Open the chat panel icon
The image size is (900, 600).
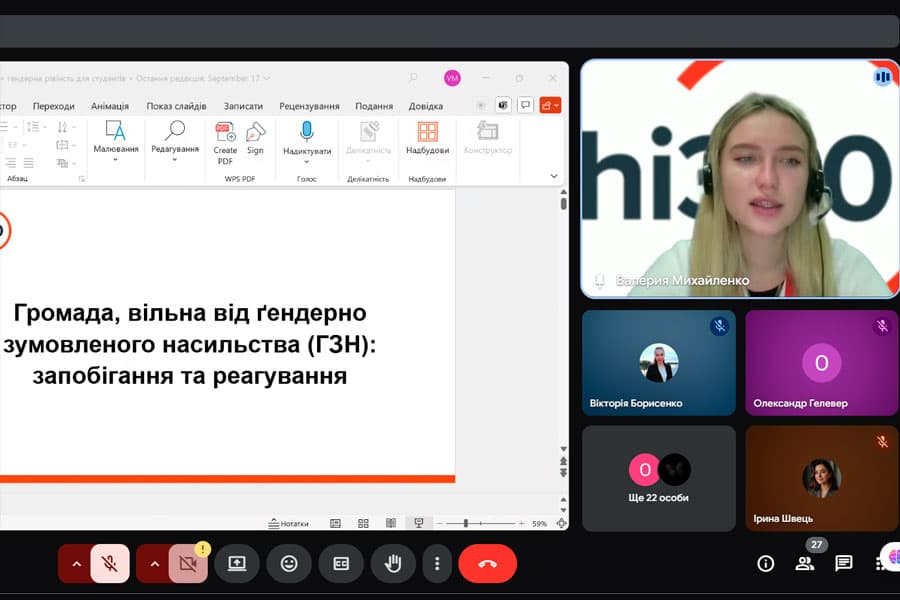pos(843,563)
